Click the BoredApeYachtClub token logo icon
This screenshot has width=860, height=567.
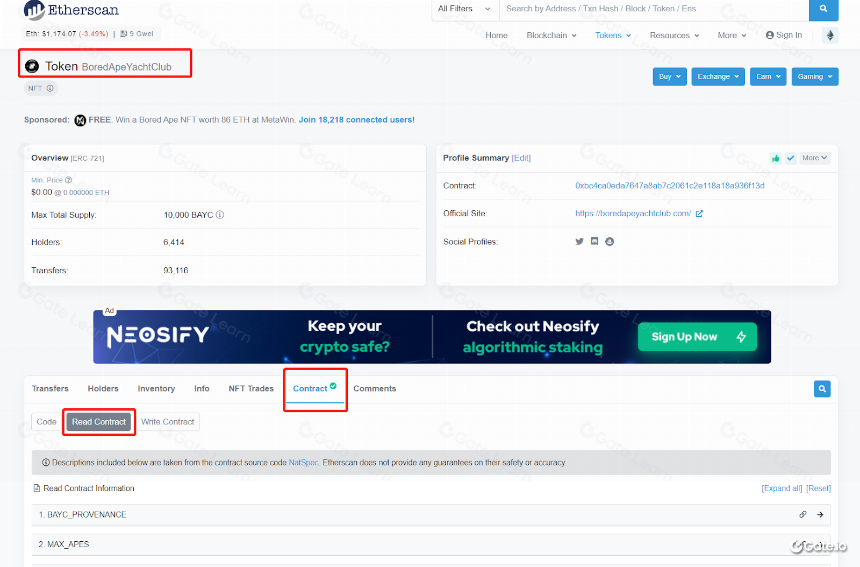32,66
